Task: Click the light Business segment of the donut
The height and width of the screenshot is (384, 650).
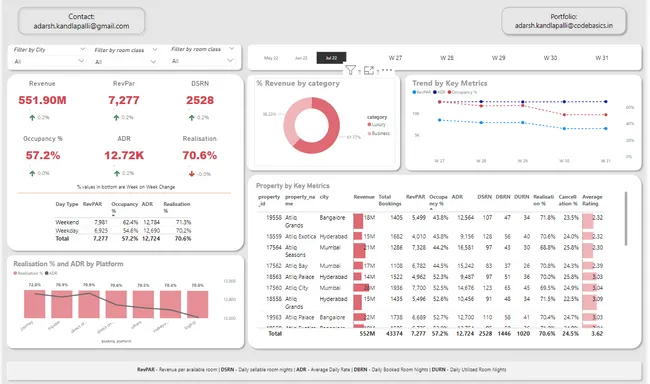Action: pos(290,120)
